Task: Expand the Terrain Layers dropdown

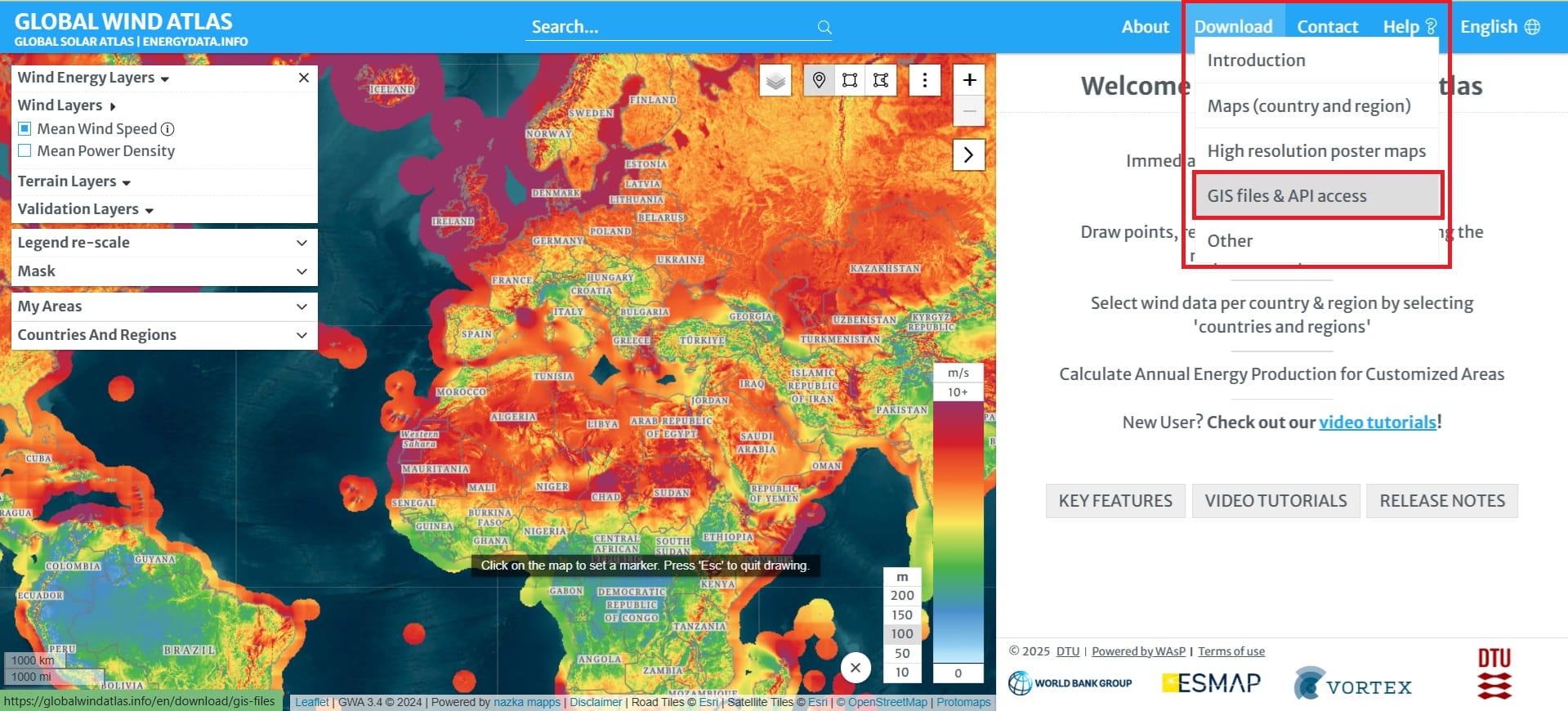Action: [x=74, y=181]
